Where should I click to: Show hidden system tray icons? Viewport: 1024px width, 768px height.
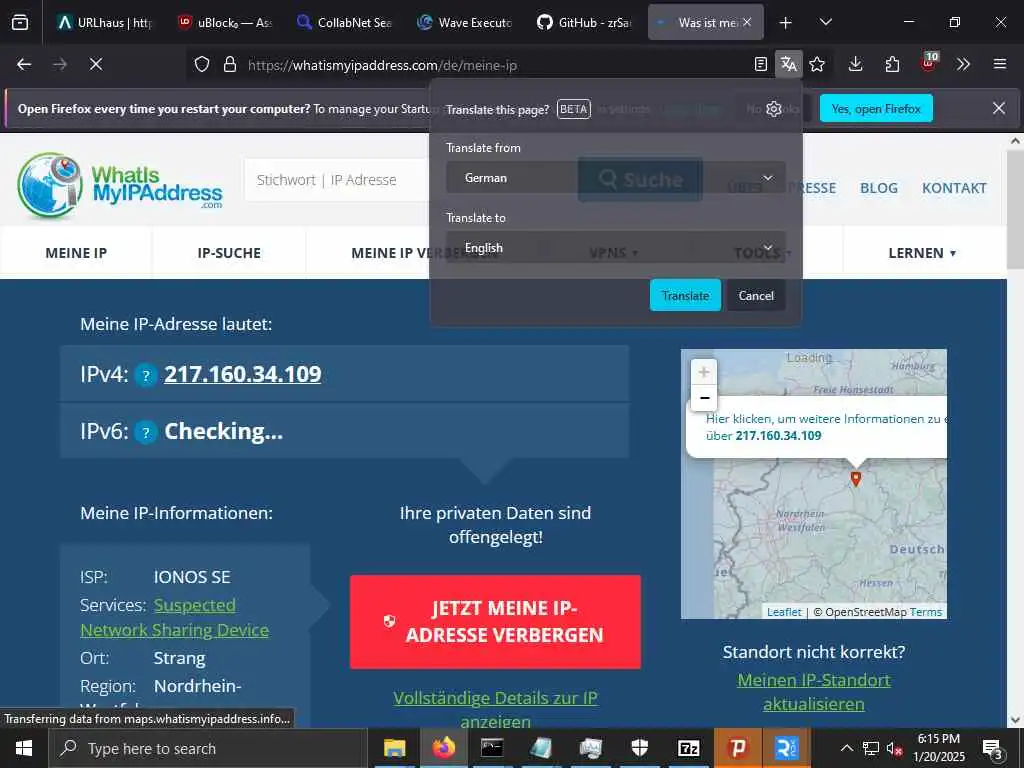point(846,748)
